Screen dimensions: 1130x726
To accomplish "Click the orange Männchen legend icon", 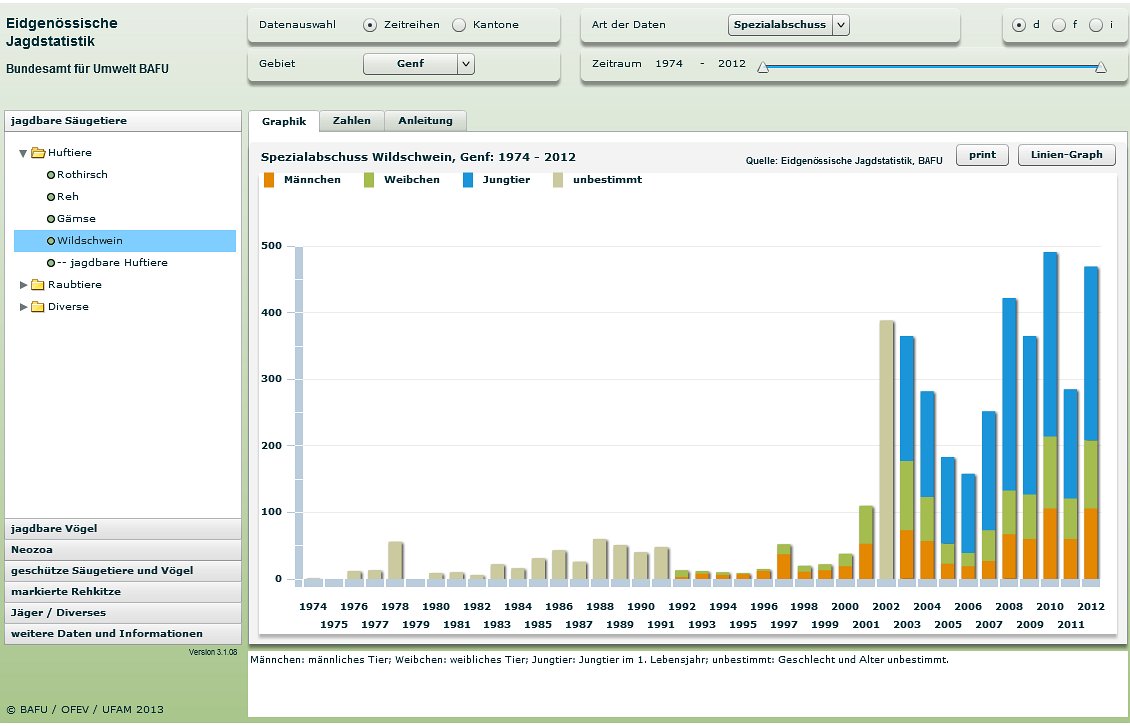I will [269, 180].
